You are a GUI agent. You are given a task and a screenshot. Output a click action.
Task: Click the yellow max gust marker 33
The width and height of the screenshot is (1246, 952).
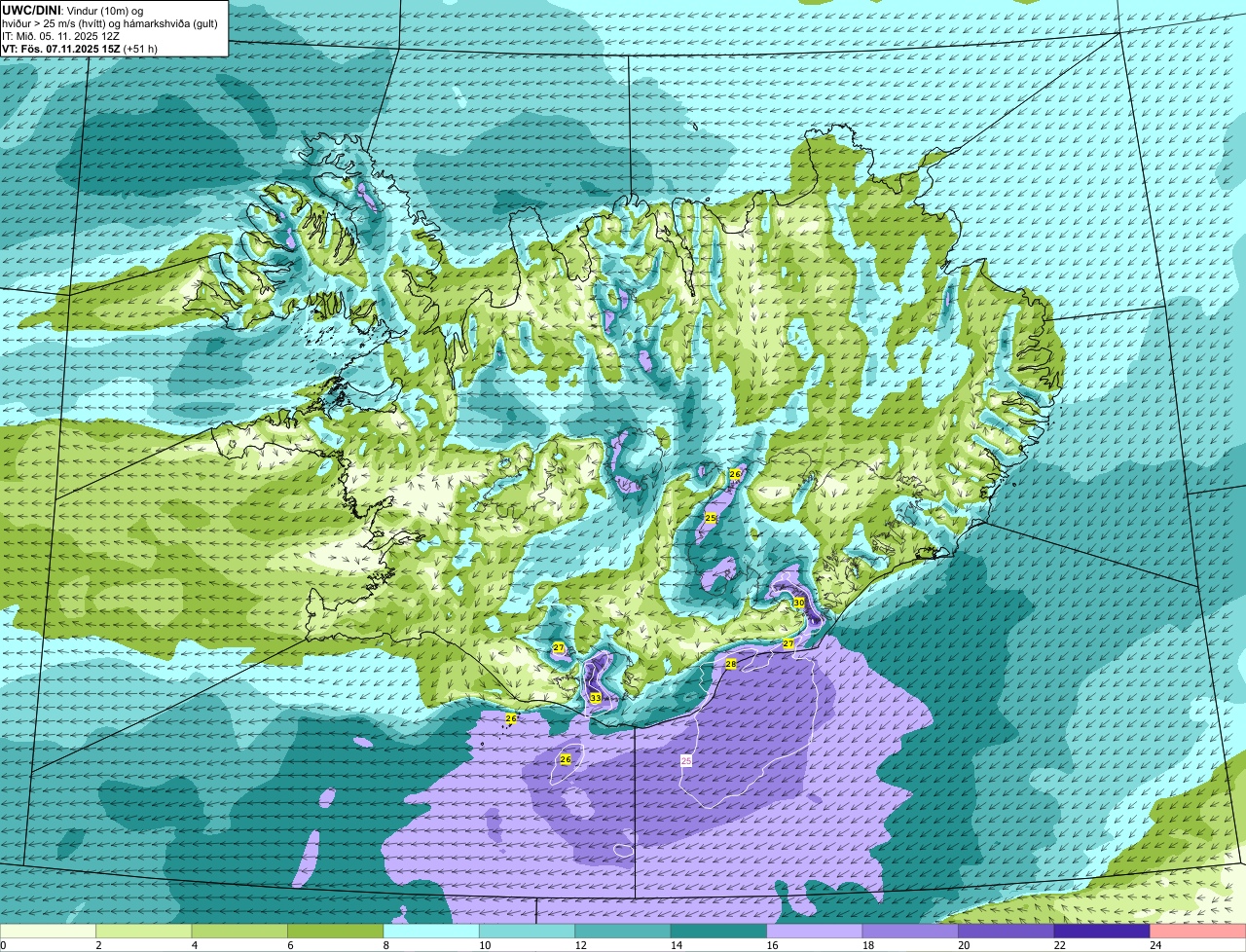pyautogui.click(x=595, y=698)
